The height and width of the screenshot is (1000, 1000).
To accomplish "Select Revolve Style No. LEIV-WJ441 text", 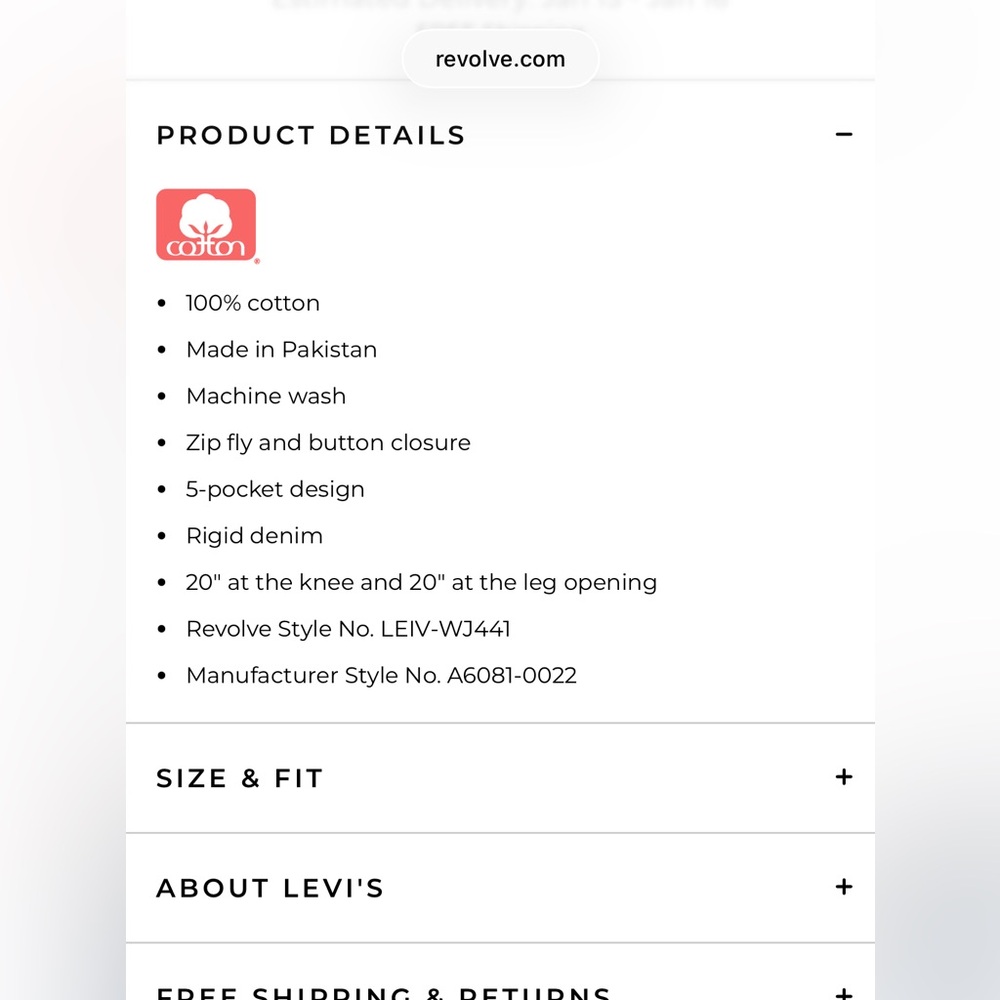I will 348,629.
